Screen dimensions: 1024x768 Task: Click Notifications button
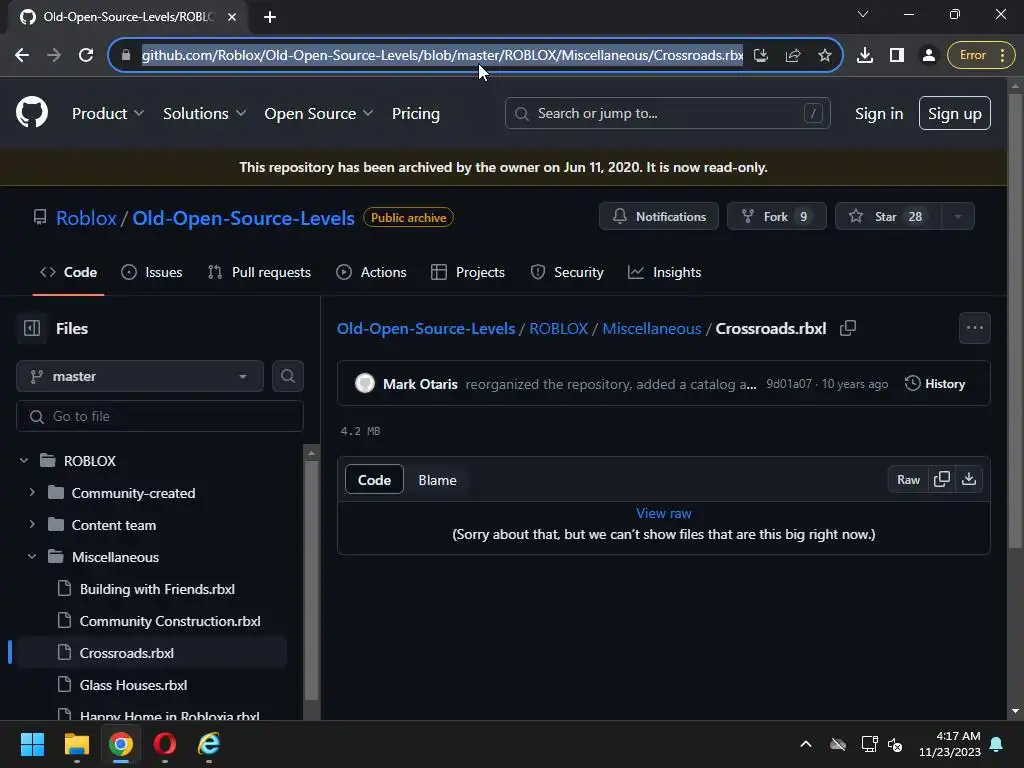[x=658, y=216]
